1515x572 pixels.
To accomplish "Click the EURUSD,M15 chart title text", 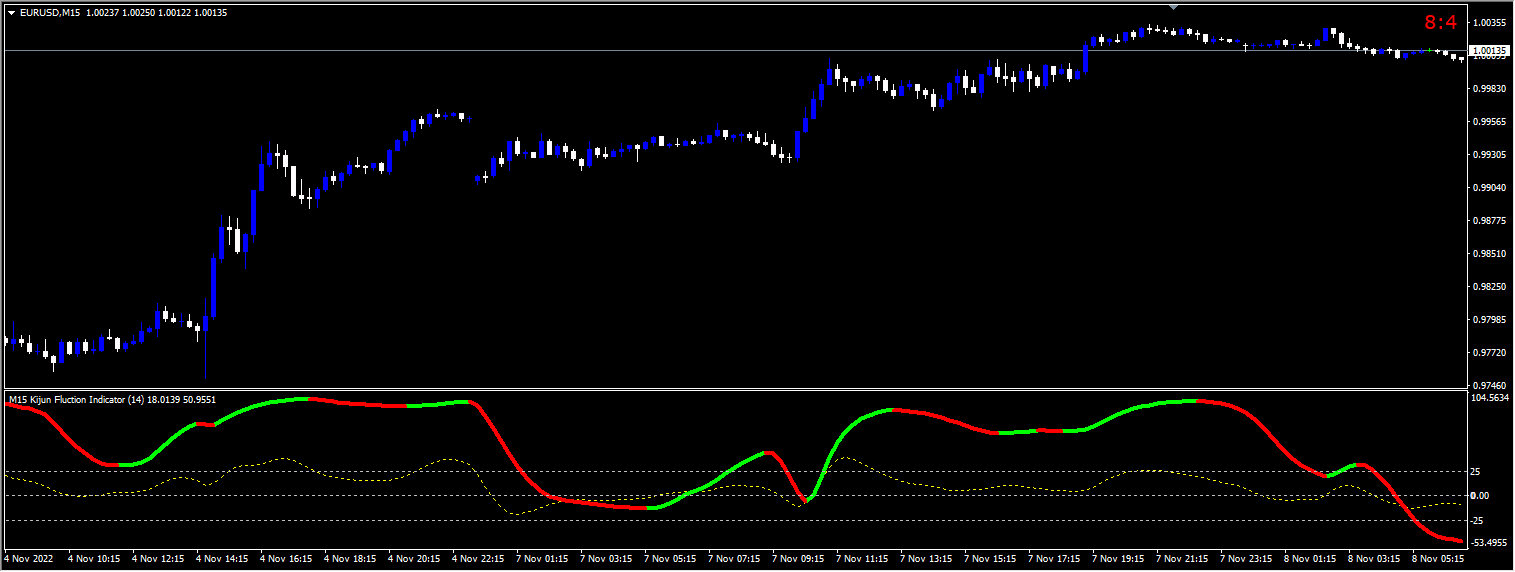I will [52, 12].
